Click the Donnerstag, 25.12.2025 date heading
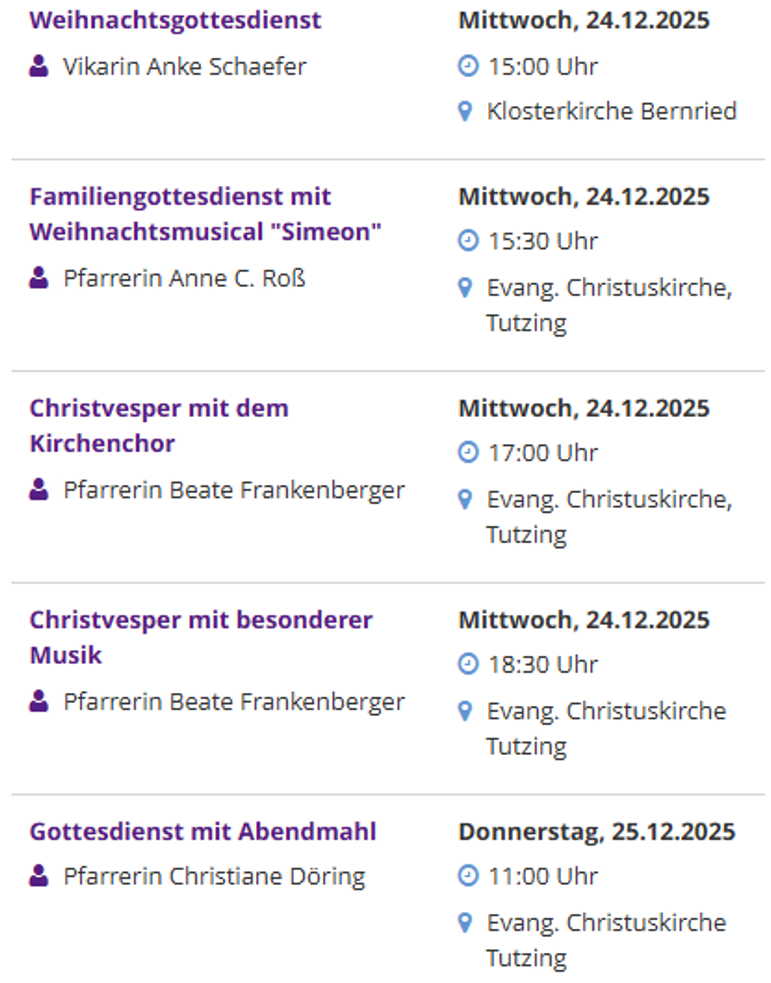This screenshot has height=983, width=771. tap(596, 831)
